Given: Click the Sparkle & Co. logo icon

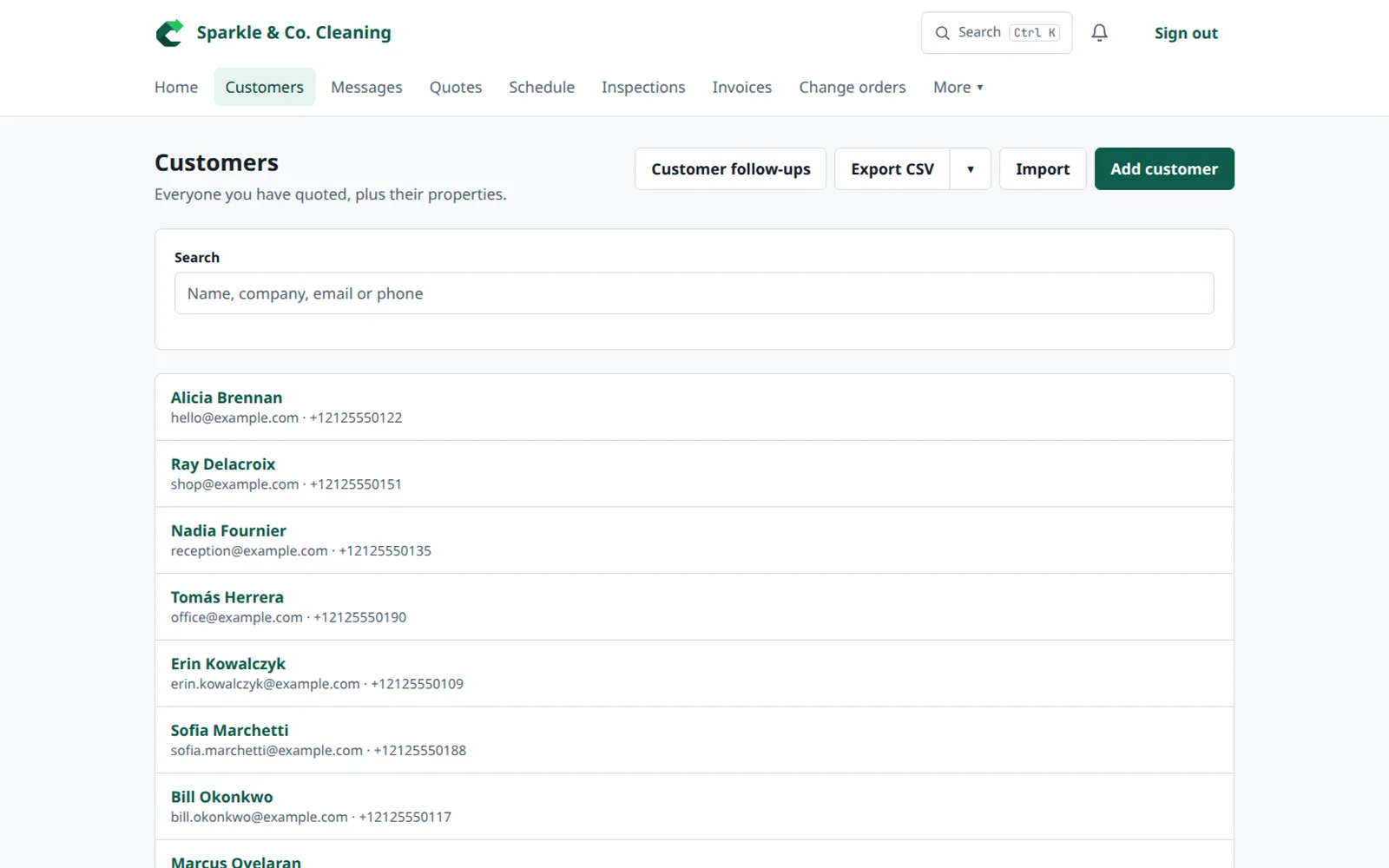Looking at the screenshot, I should (169, 33).
